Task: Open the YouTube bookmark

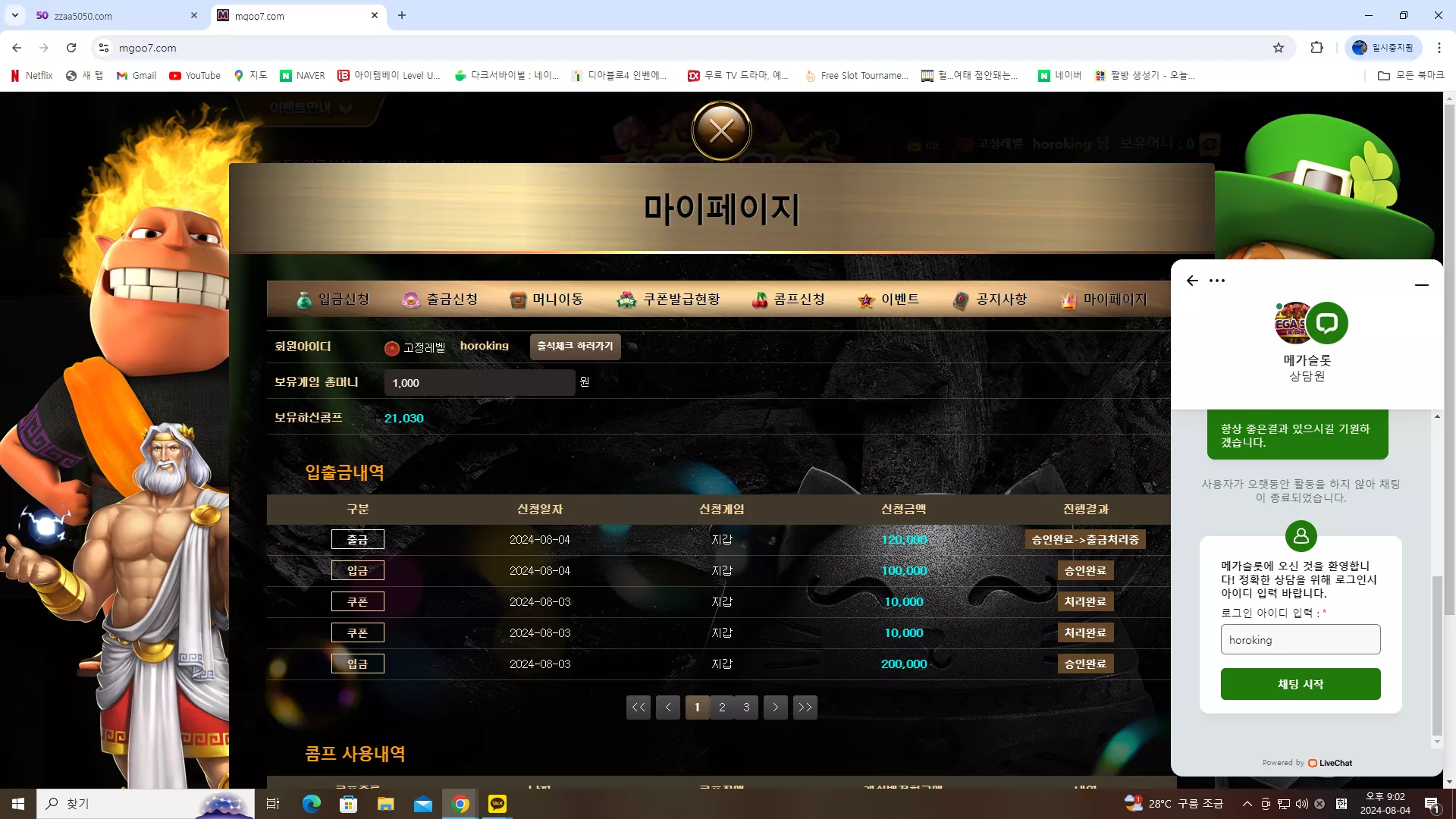Action: point(195,75)
